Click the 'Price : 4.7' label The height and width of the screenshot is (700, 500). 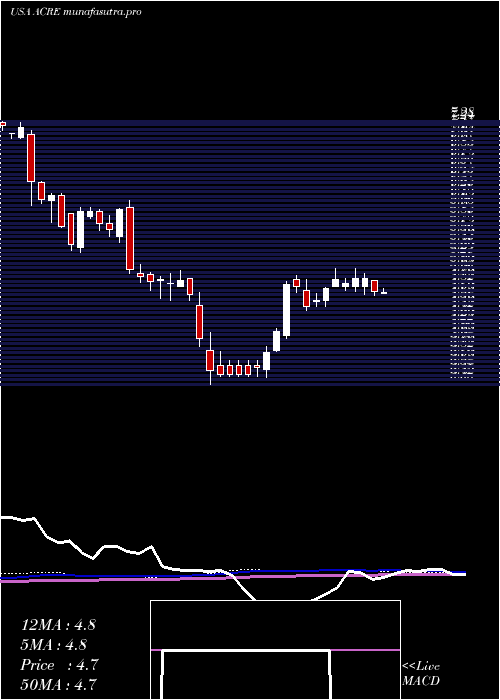point(59,665)
